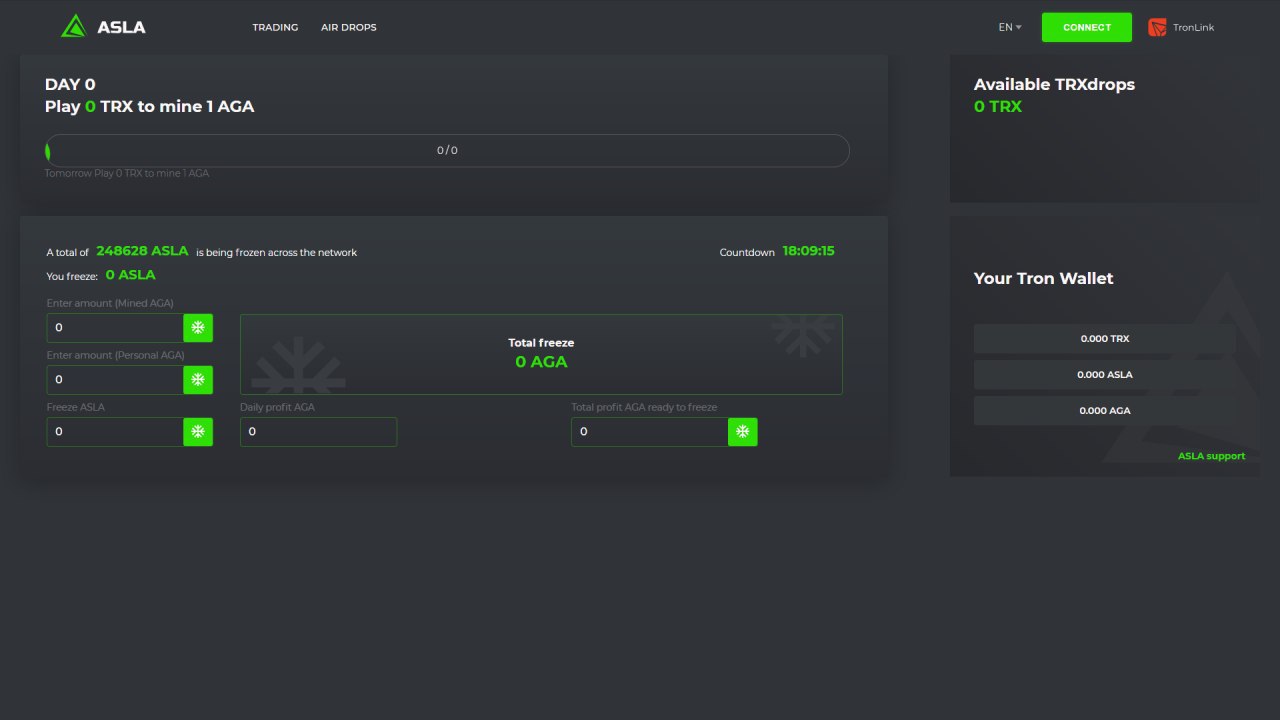Click the Available TRXdrops heading
The width and height of the screenshot is (1280, 720).
coord(1054,84)
